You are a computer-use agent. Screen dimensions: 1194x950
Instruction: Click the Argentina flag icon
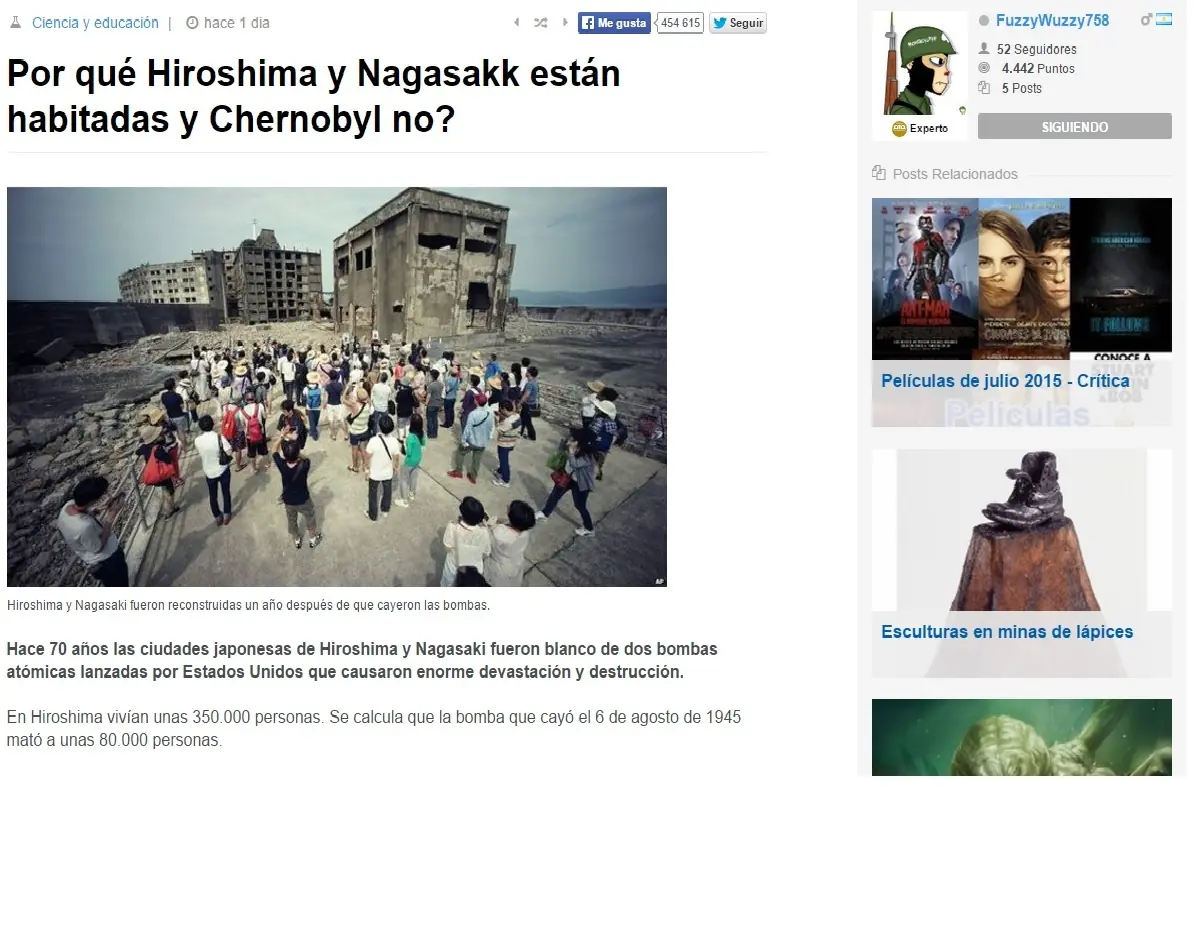point(1164,20)
